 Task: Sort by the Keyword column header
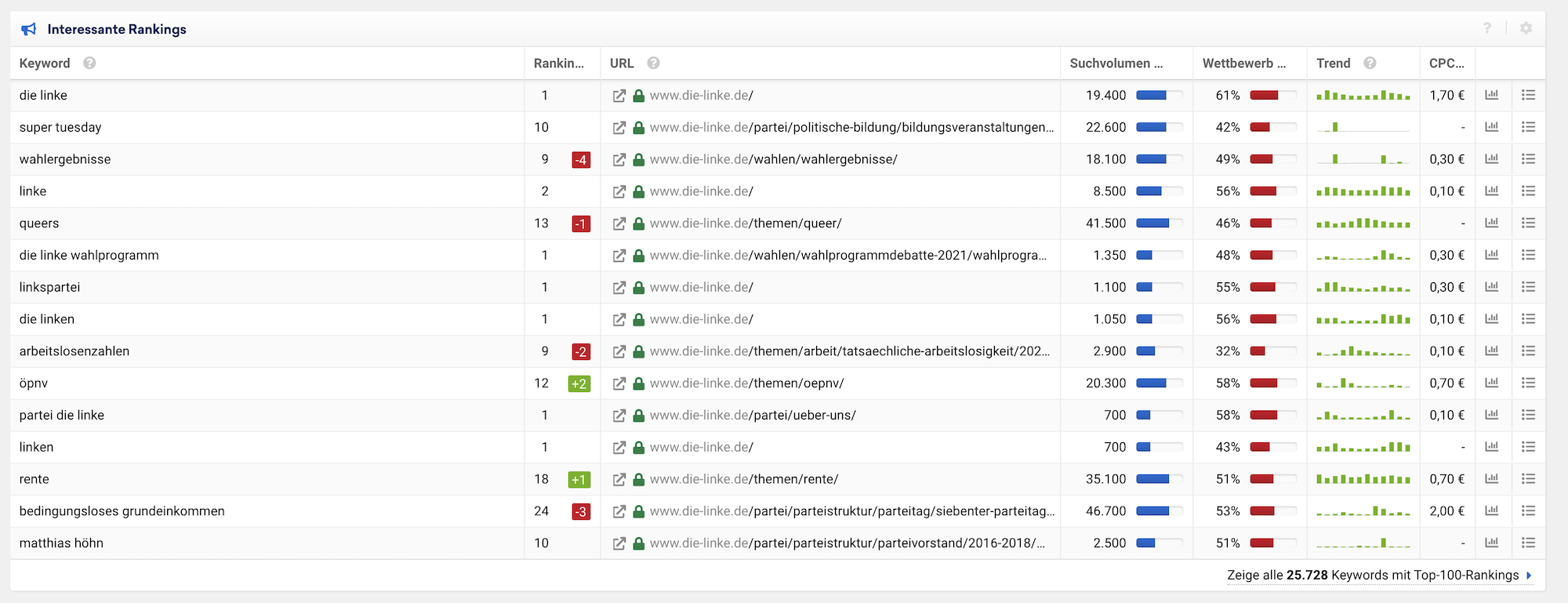click(x=45, y=63)
